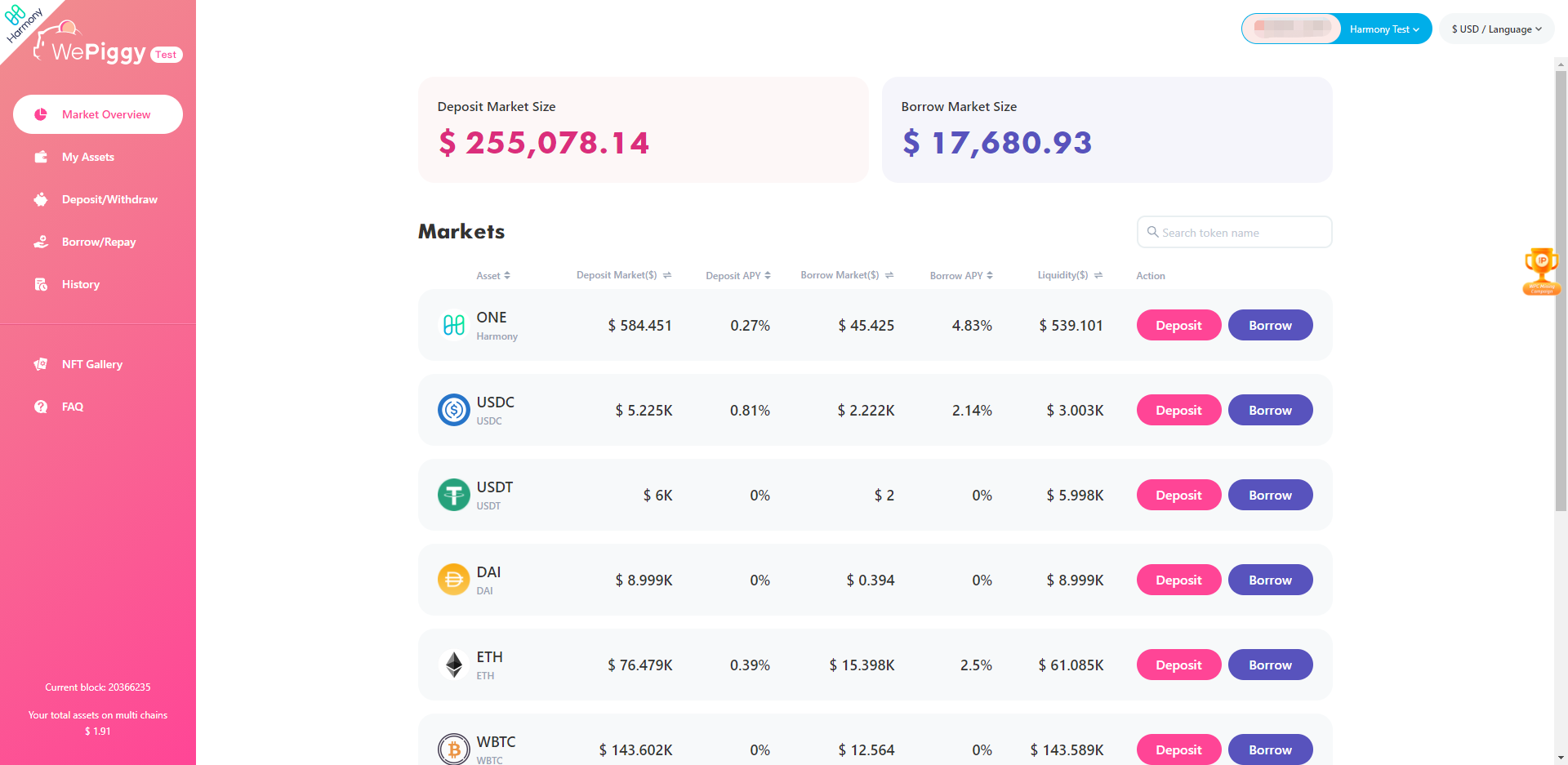Viewport: 1568px width, 765px height.
Task: Click the search magnifier icon
Action: point(1152,232)
